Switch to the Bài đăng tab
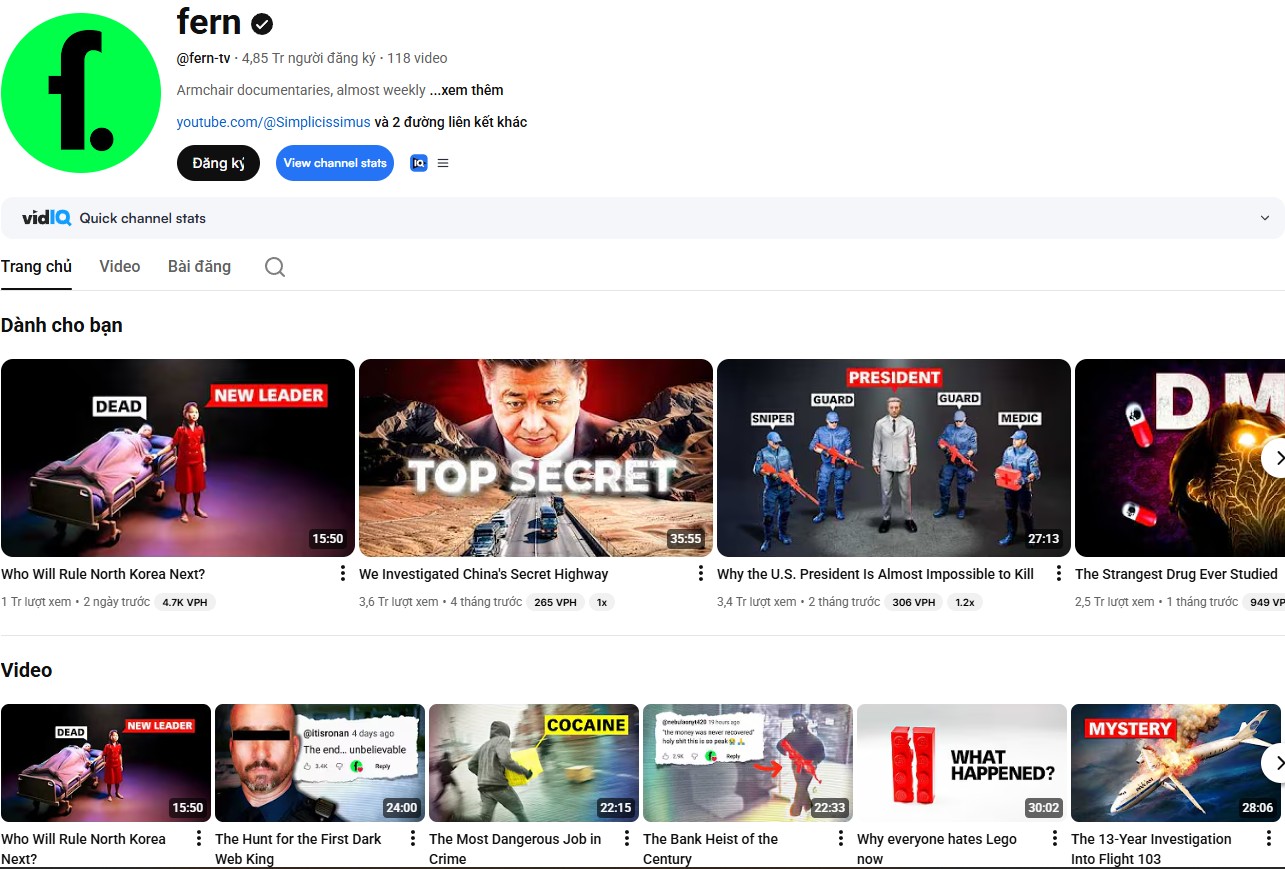This screenshot has width=1285, height=869. pyautogui.click(x=199, y=267)
